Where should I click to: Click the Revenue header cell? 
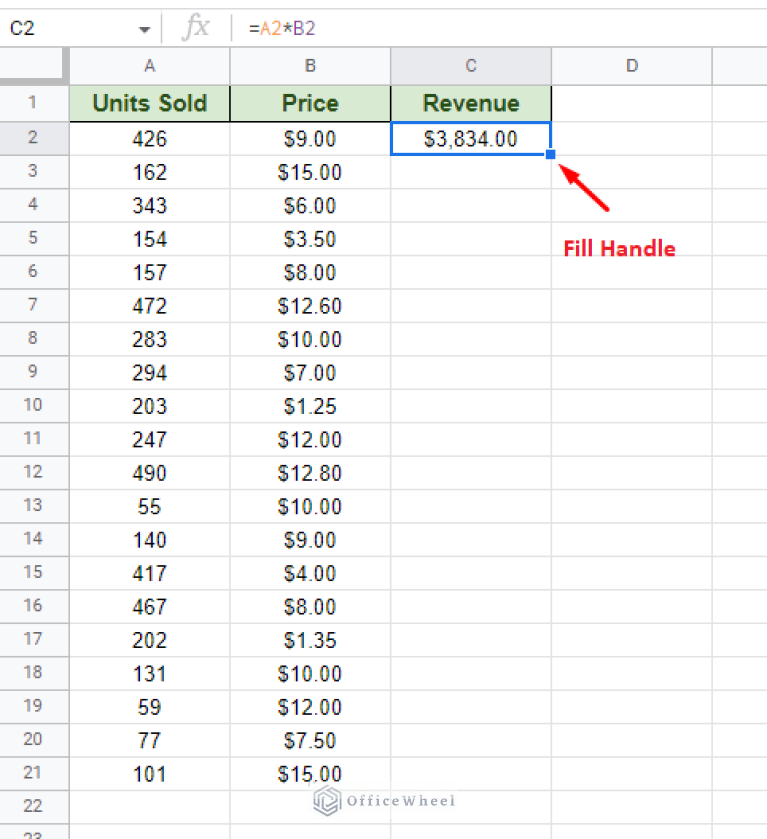[471, 103]
